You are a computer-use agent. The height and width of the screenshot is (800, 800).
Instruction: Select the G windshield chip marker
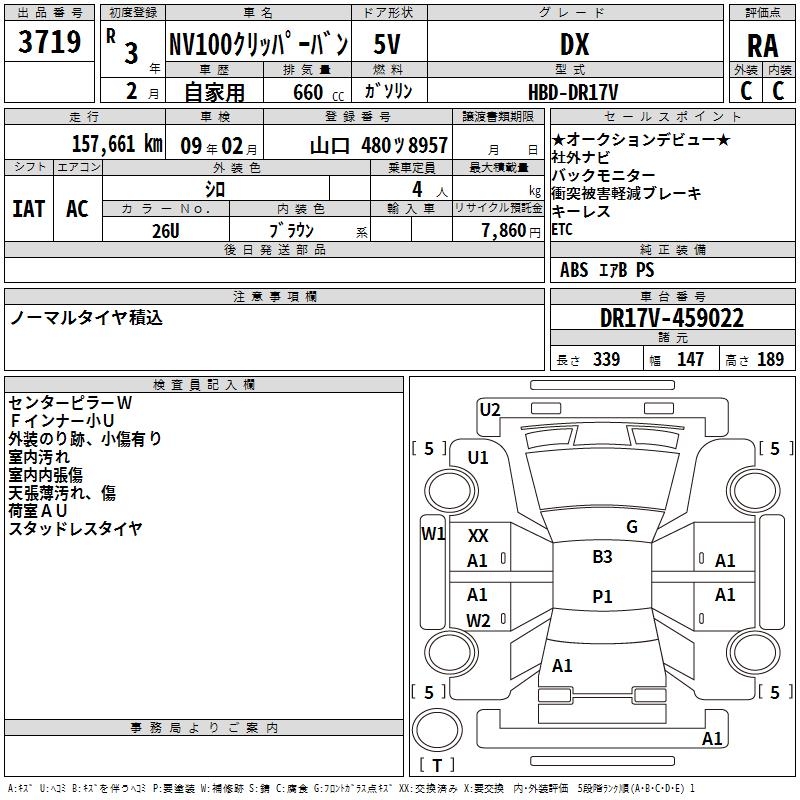[631, 527]
